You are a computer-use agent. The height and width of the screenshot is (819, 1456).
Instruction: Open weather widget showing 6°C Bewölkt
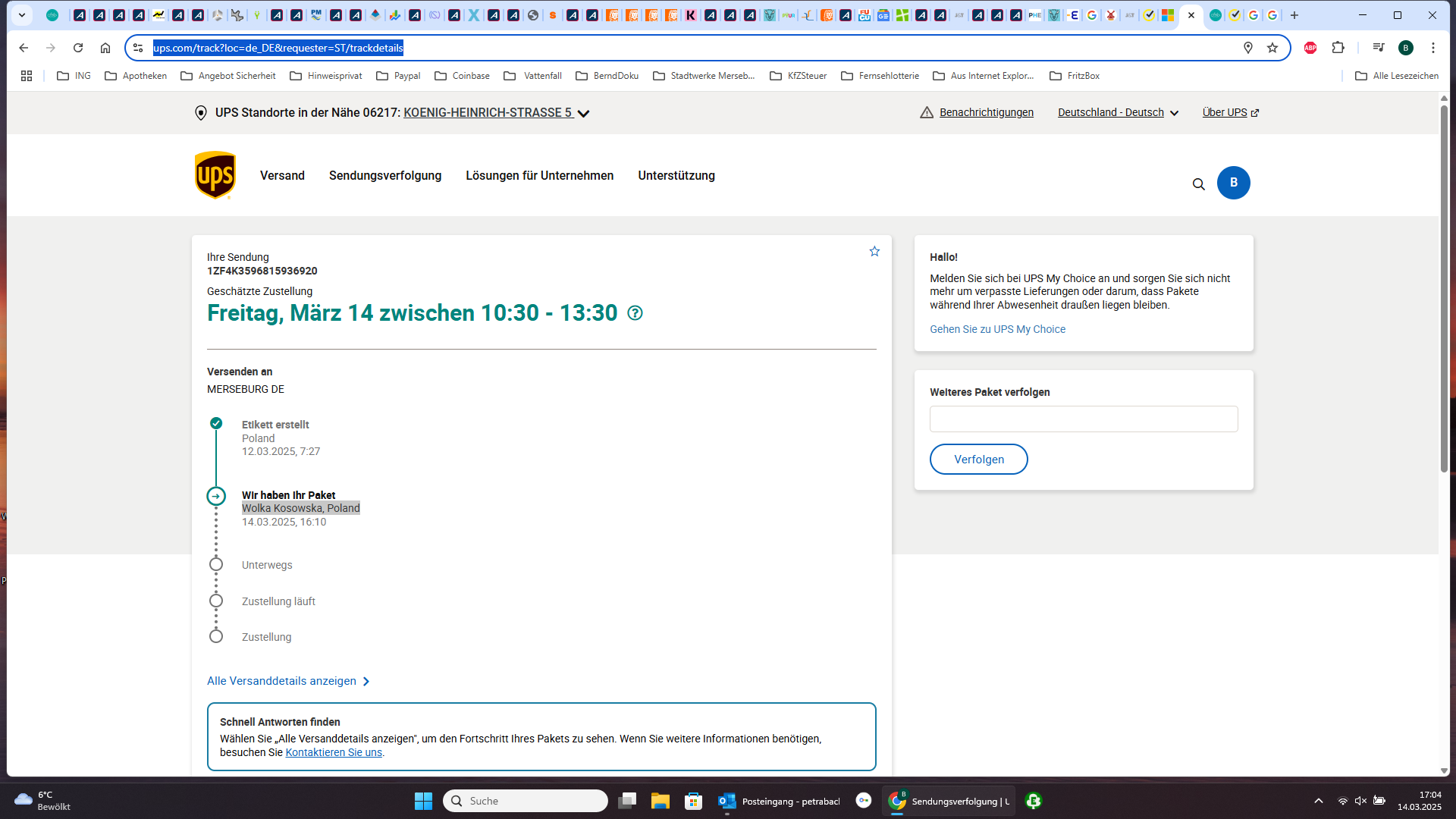[x=42, y=801]
